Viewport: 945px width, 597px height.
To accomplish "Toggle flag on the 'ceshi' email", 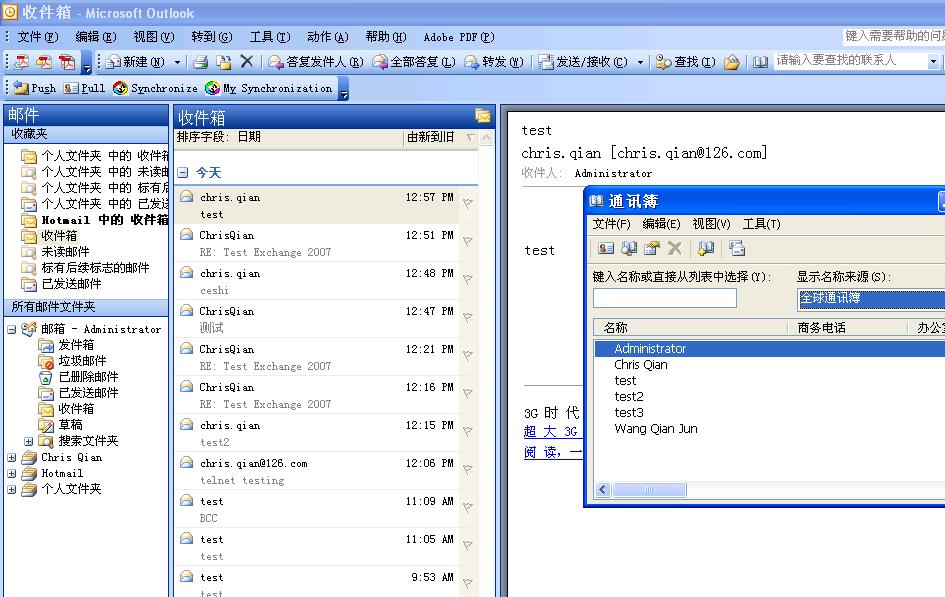I will [467, 280].
